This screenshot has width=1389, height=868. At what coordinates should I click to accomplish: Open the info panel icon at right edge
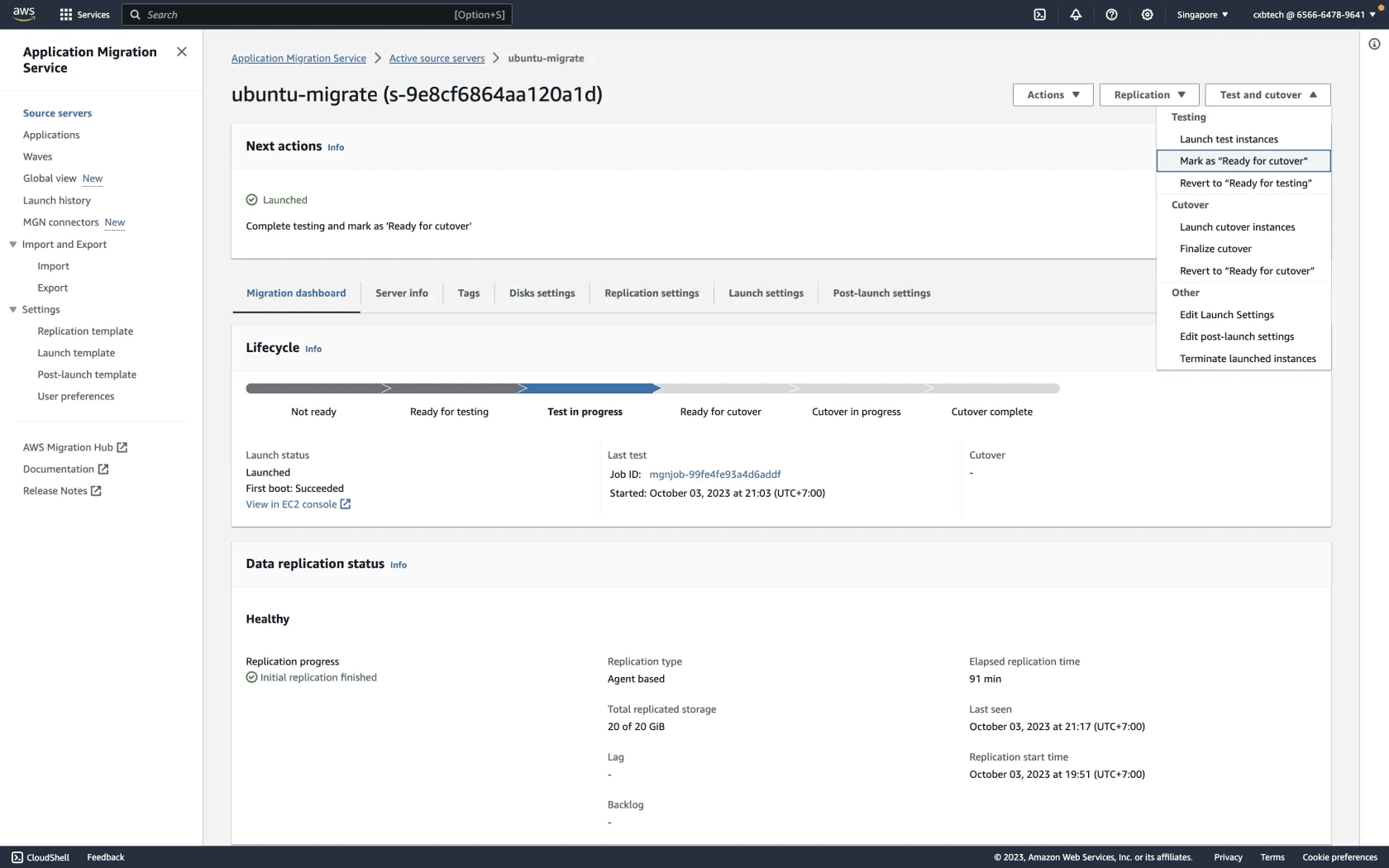click(x=1374, y=45)
